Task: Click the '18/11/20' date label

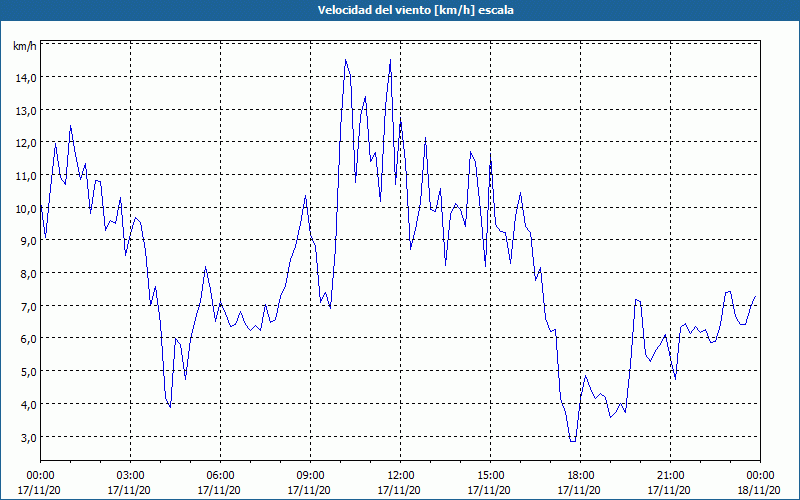Action: pos(759,490)
